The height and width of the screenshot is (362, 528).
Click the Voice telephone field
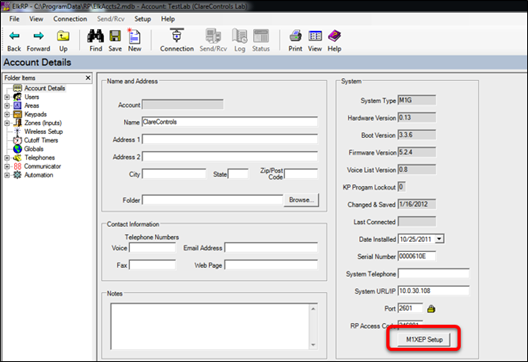point(152,248)
